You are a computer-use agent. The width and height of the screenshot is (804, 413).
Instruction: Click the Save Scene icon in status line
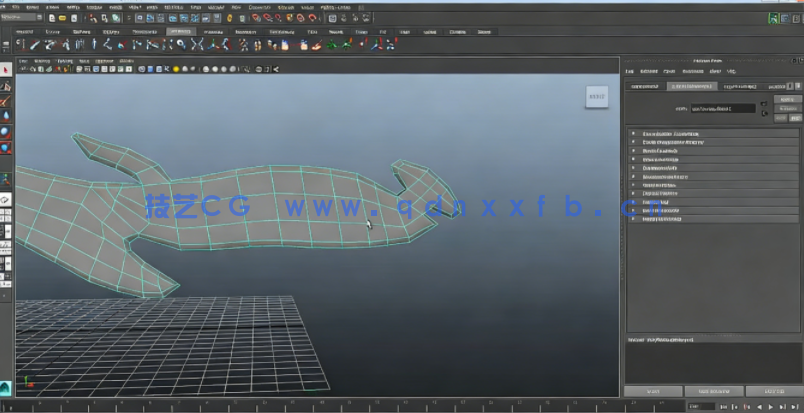point(76,17)
